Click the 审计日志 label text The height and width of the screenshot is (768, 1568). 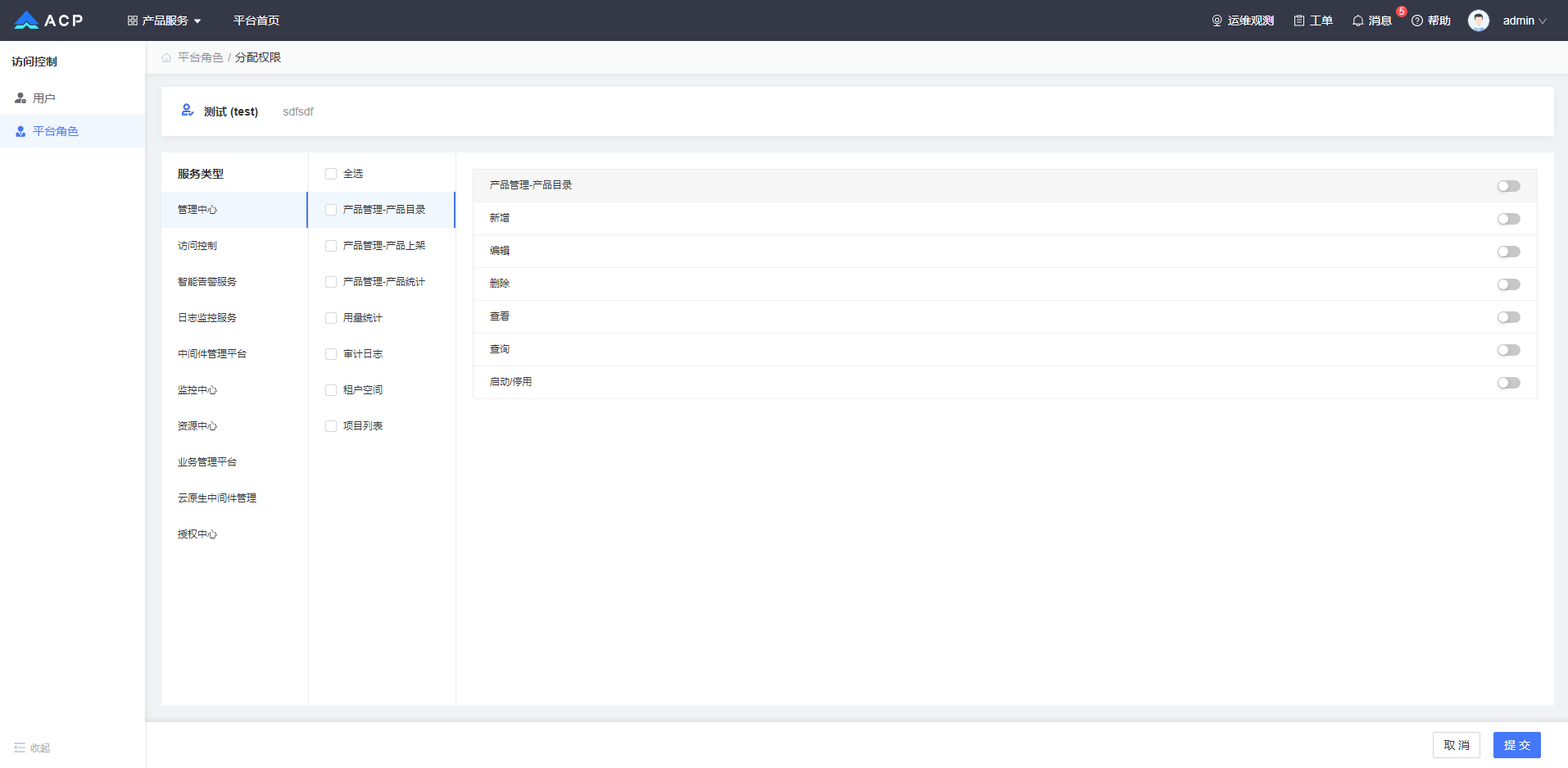point(363,354)
